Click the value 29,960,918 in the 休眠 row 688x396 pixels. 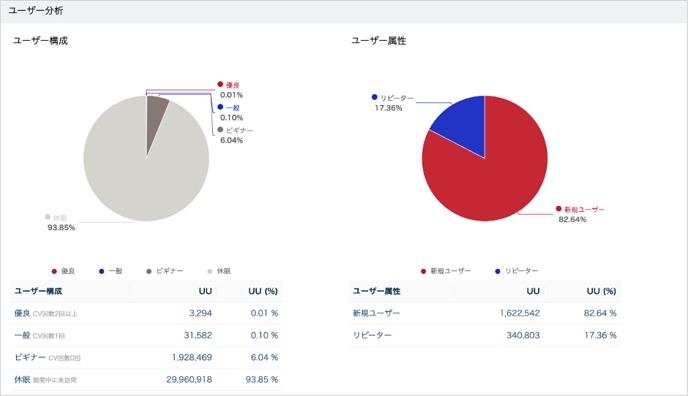coord(189,379)
